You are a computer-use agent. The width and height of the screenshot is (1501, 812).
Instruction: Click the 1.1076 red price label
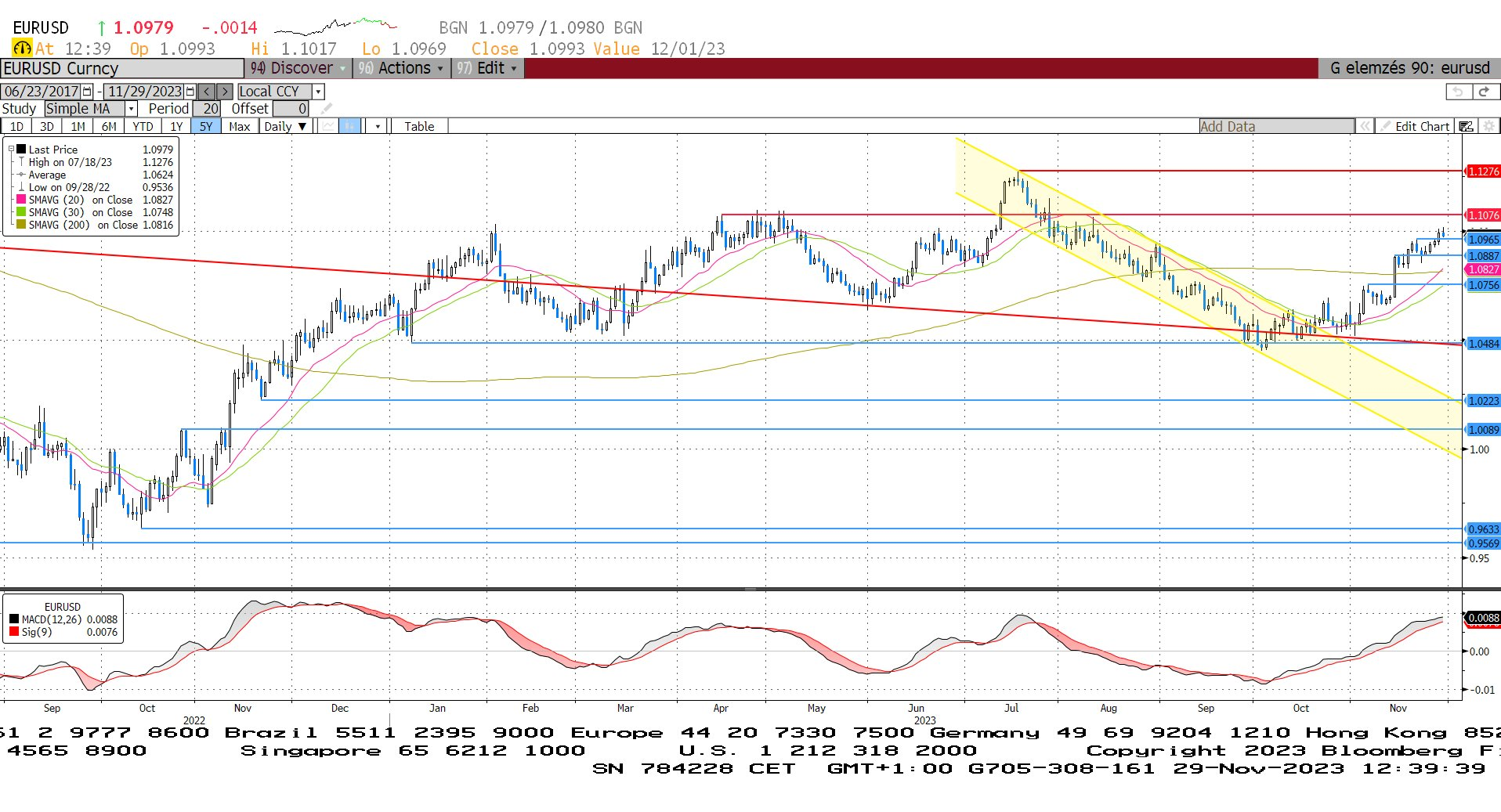1483,215
